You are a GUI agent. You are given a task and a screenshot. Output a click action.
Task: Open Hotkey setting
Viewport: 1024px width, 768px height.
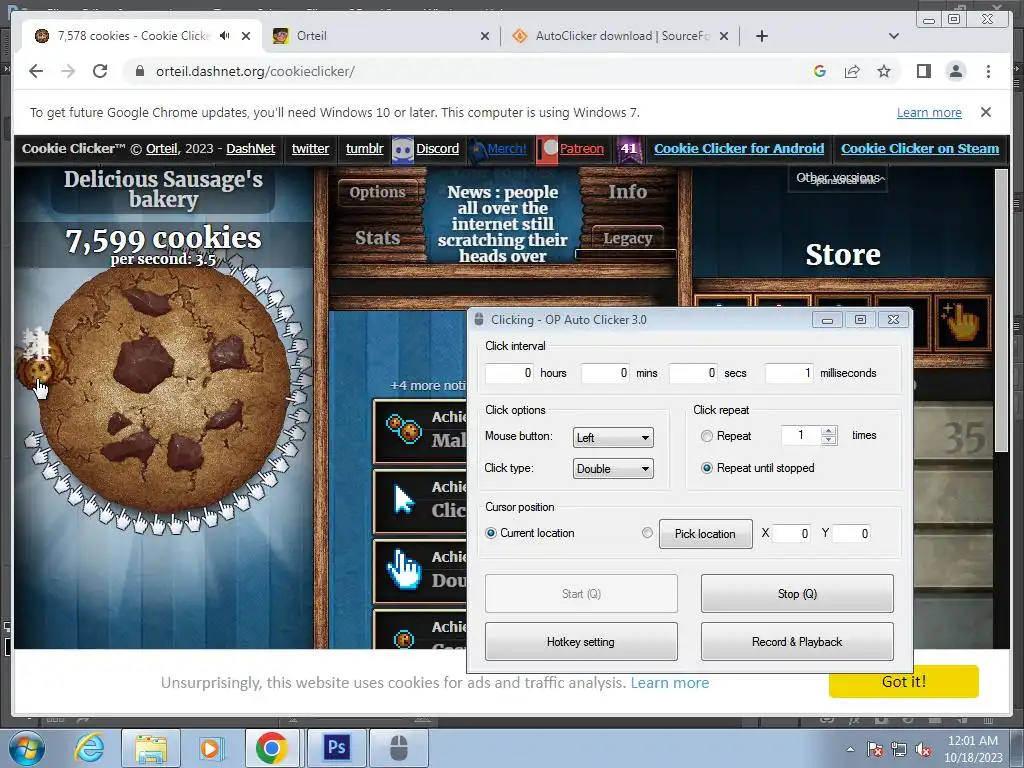click(581, 642)
